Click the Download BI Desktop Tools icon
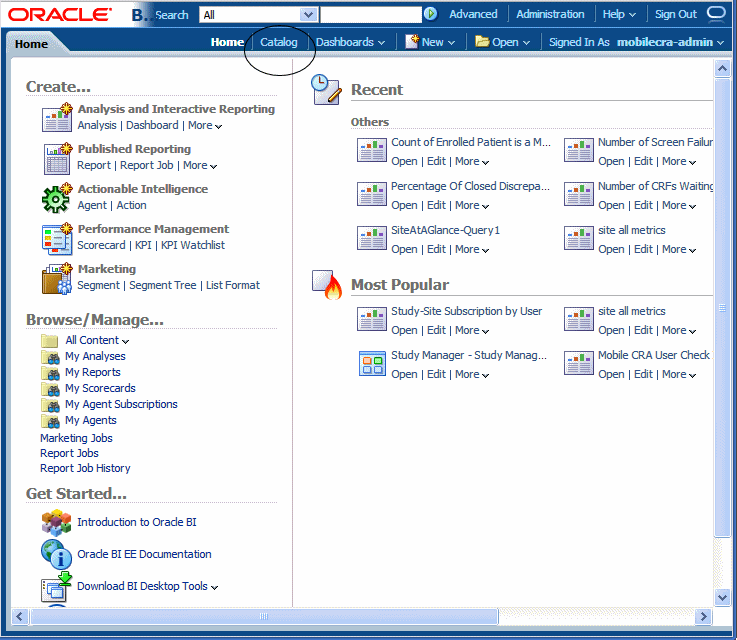The height and width of the screenshot is (640, 737). click(56, 587)
